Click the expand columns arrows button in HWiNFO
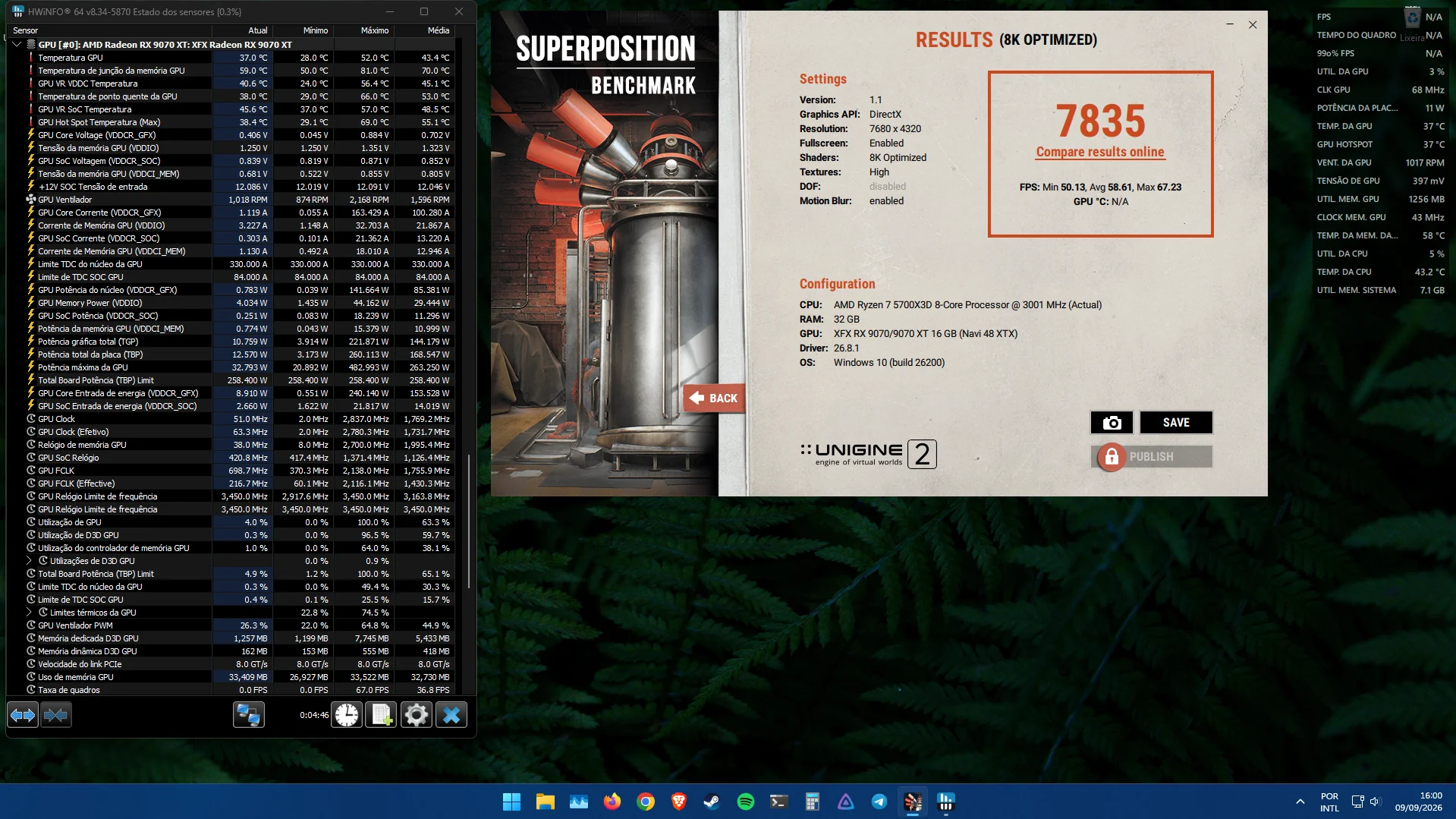Screen dimensions: 1456x819 tap(23, 715)
